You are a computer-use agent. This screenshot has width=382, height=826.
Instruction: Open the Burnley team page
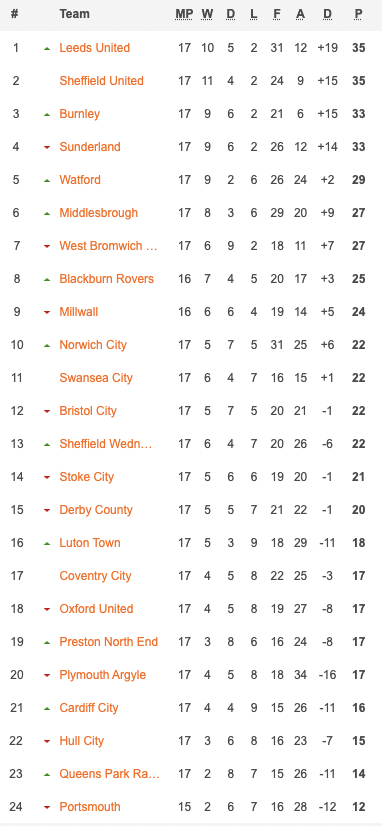coord(80,114)
